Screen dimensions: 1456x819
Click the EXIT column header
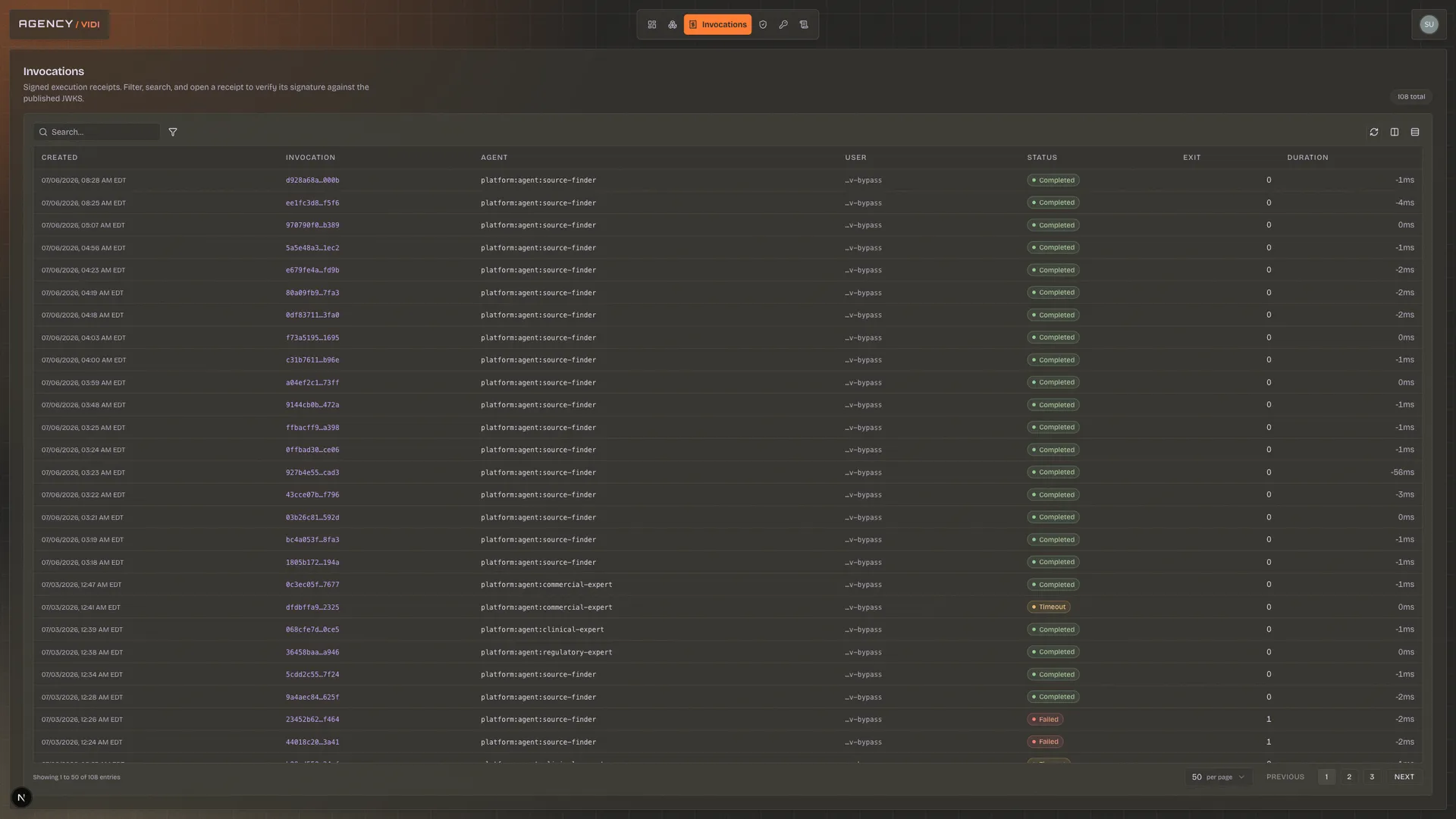tap(1191, 158)
